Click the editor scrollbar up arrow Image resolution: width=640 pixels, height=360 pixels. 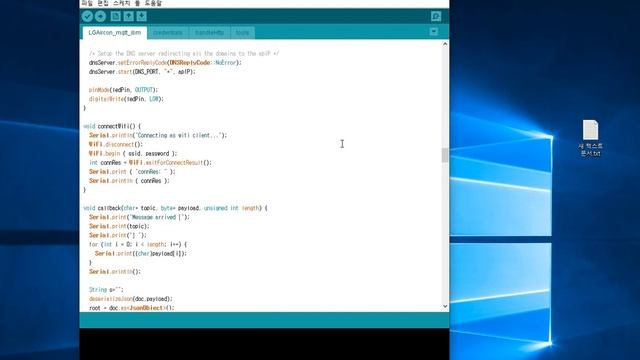445,44
